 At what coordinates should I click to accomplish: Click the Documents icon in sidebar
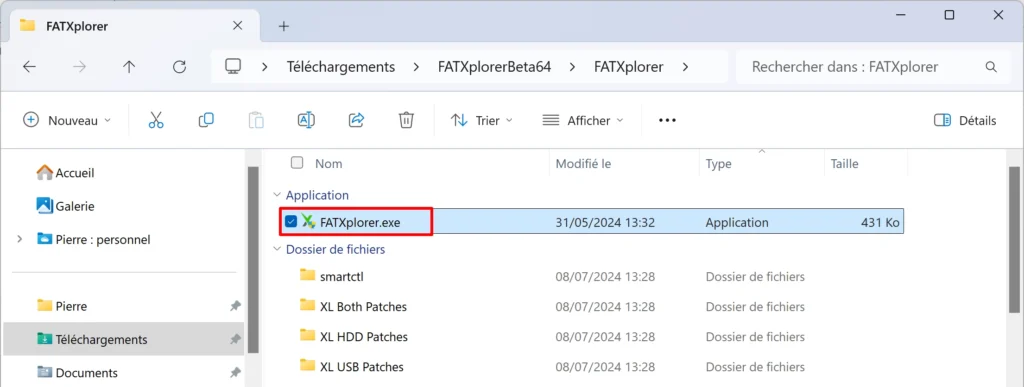pyautogui.click(x=44, y=373)
